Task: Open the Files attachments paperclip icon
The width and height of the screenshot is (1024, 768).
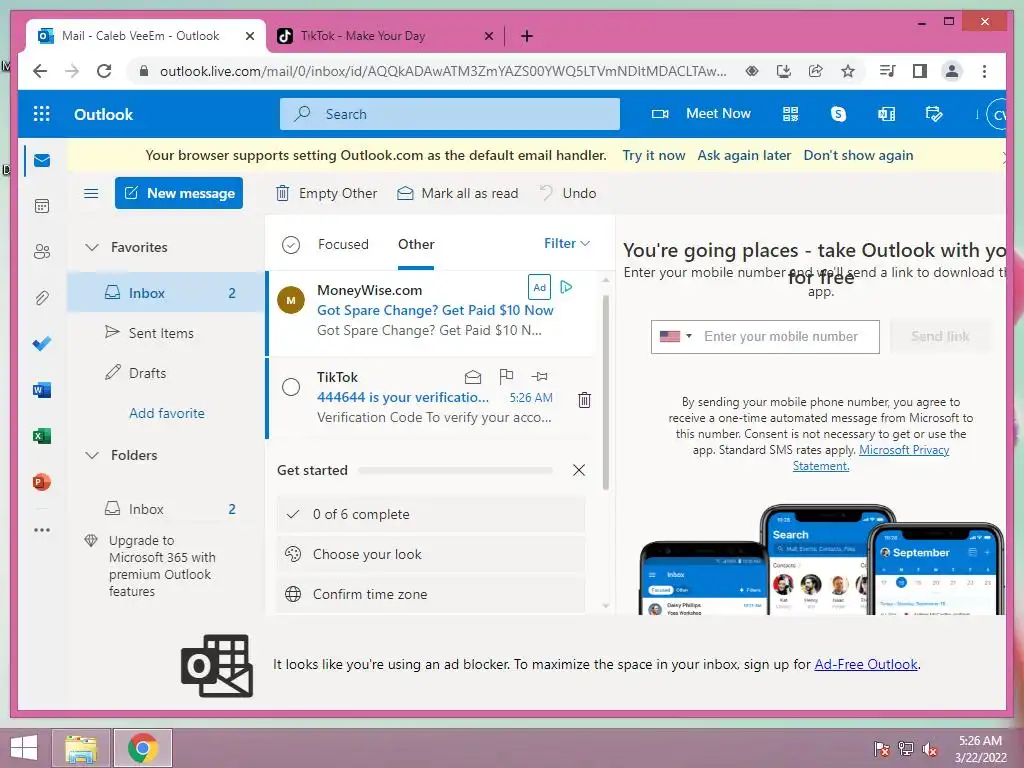Action: tap(42, 298)
